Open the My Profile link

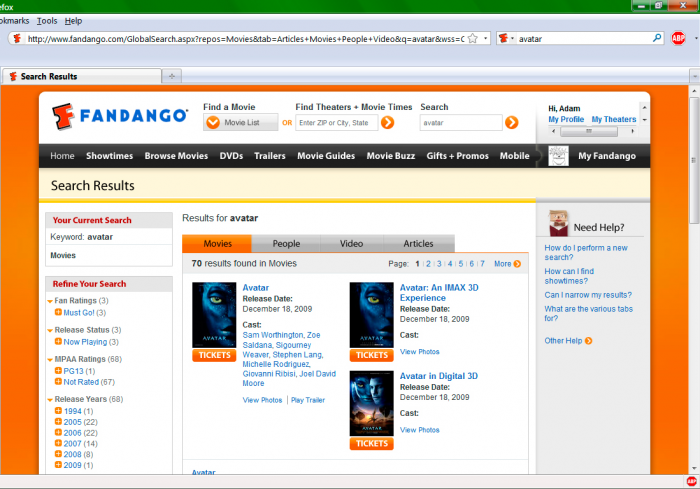coord(566,119)
